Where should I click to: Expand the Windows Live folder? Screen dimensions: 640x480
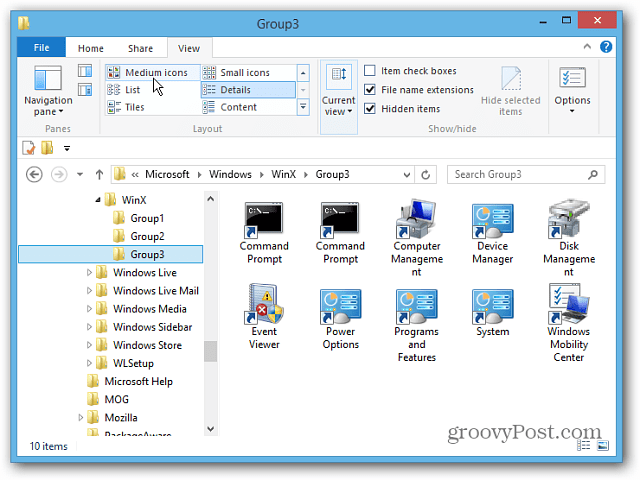click(x=89, y=272)
